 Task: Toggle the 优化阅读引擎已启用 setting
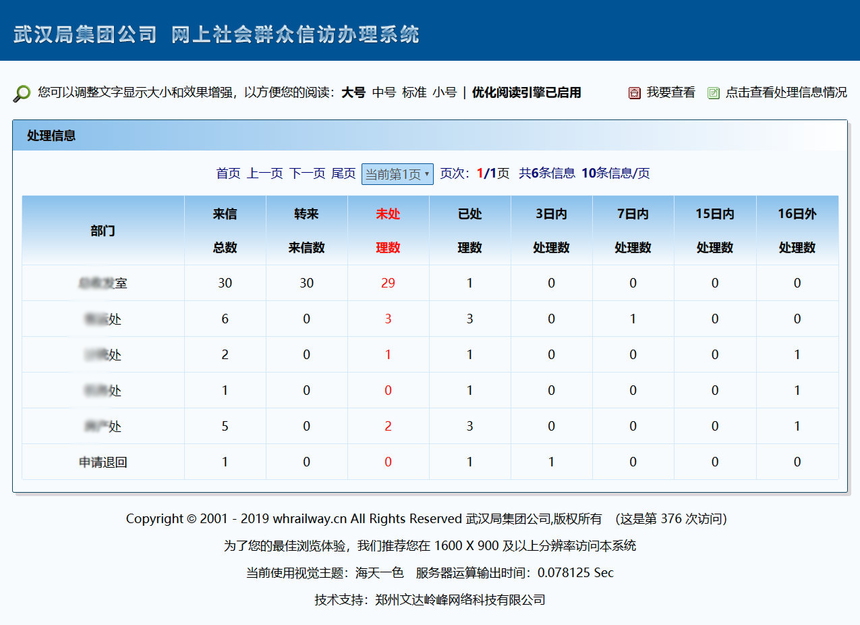coord(526,92)
